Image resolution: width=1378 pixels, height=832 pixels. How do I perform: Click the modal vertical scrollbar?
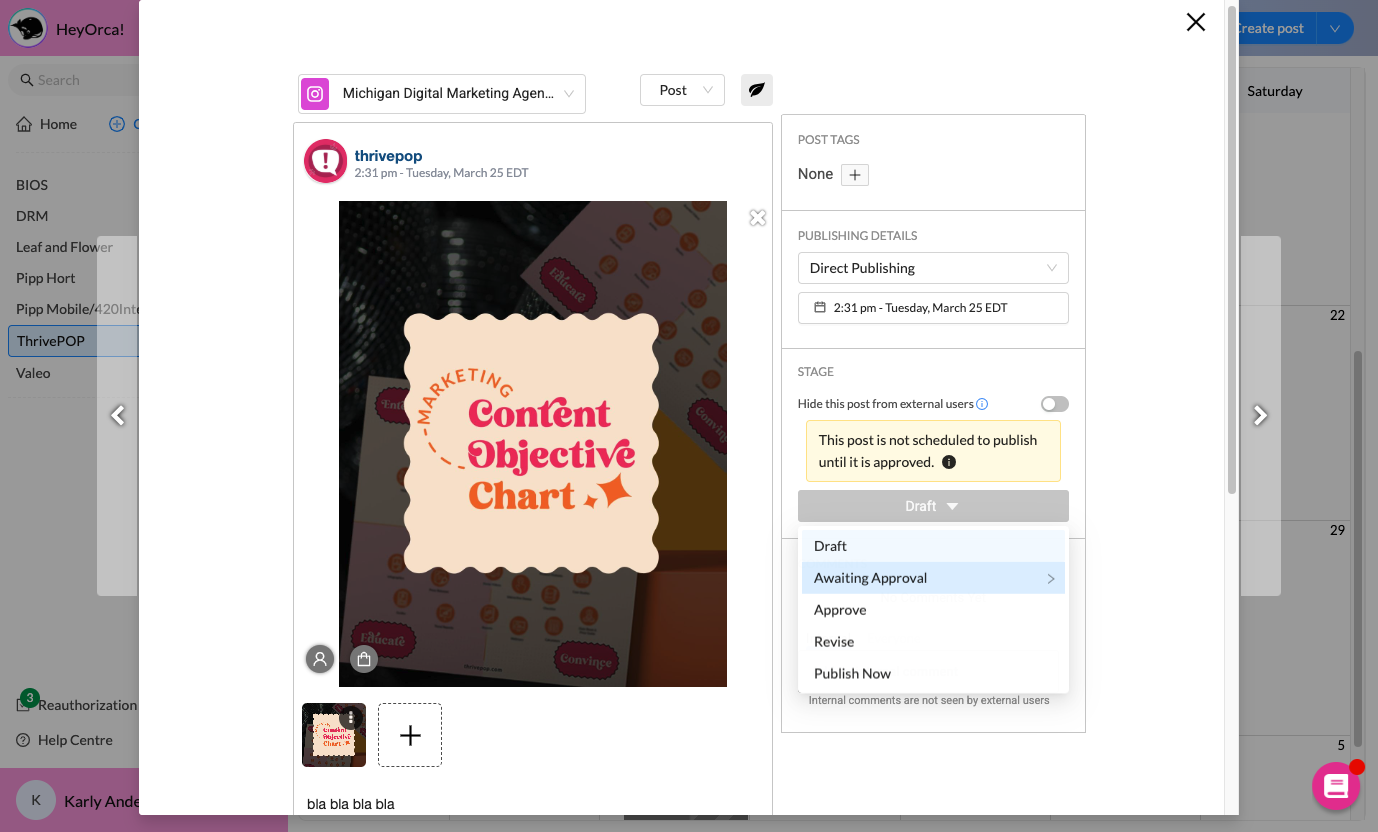tap(1231, 250)
